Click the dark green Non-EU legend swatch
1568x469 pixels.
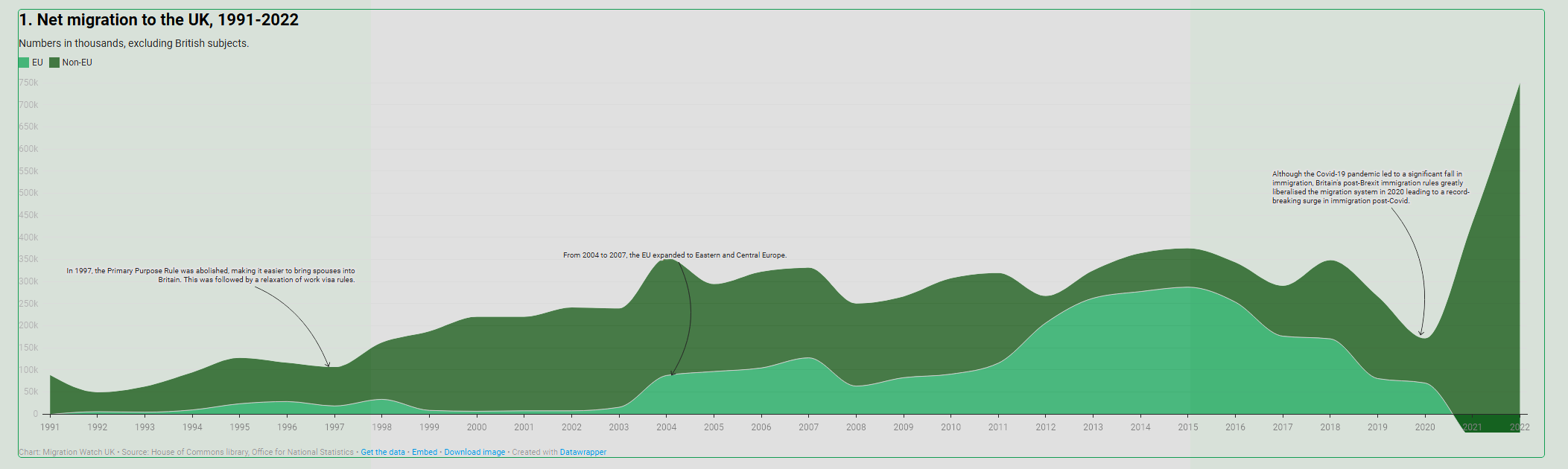[54, 63]
